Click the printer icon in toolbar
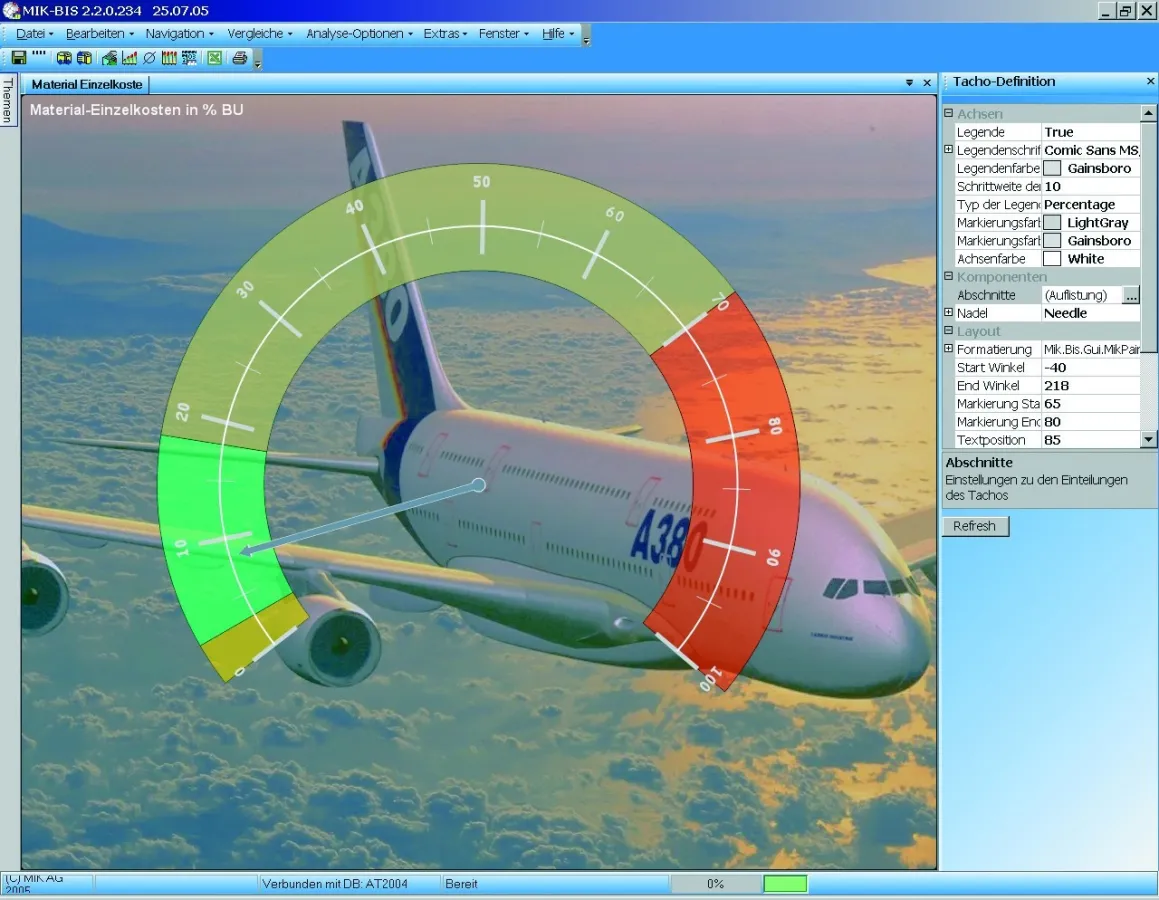The image size is (1159, 900). coord(240,58)
